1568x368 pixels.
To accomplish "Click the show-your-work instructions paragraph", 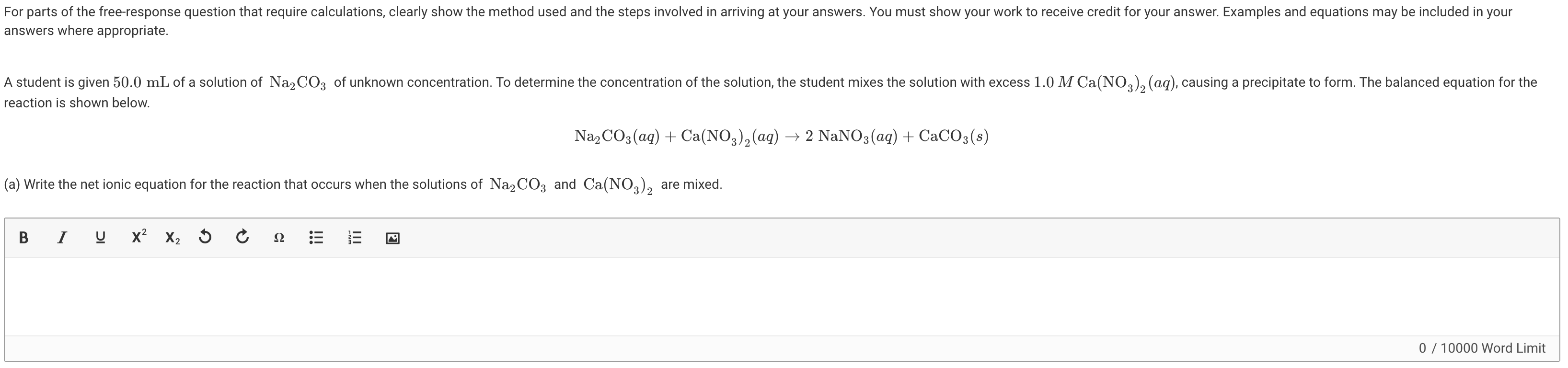I will 757,21.
